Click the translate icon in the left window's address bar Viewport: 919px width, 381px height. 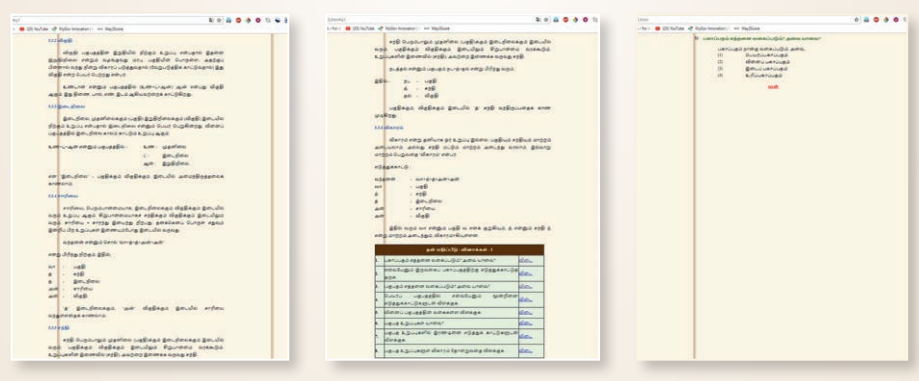212,20
